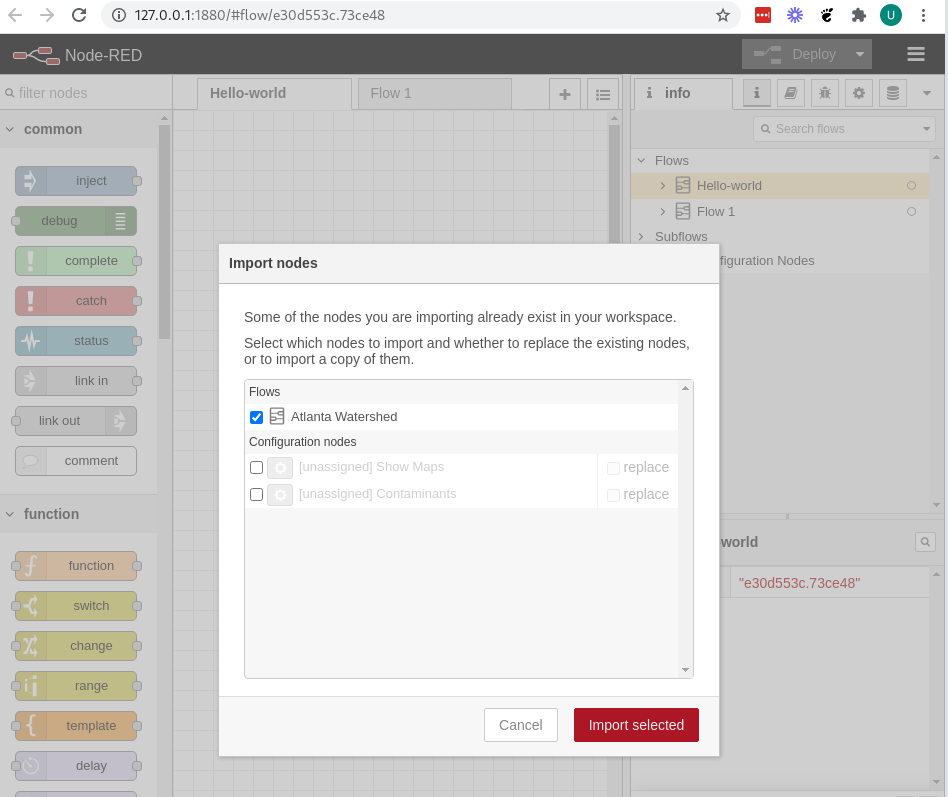Uncheck the Atlanta Watershed flow import checkbox
Image resolution: width=948 pixels, height=797 pixels.
coord(257,417)
